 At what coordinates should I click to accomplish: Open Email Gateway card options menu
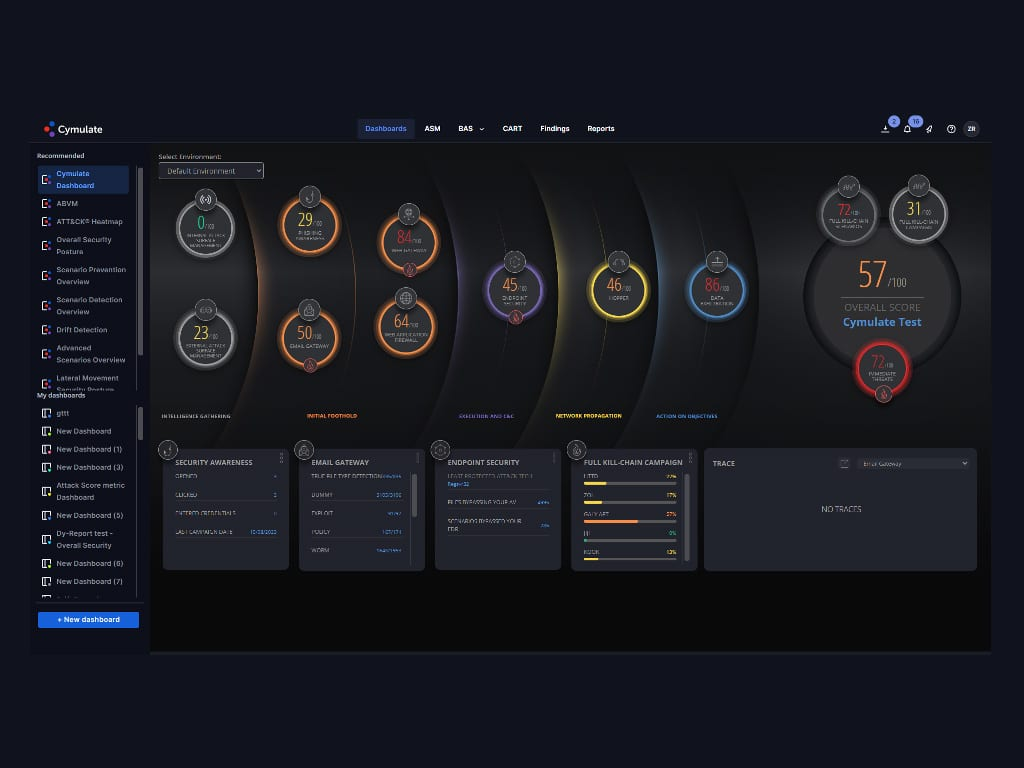(x=417, y=458)
